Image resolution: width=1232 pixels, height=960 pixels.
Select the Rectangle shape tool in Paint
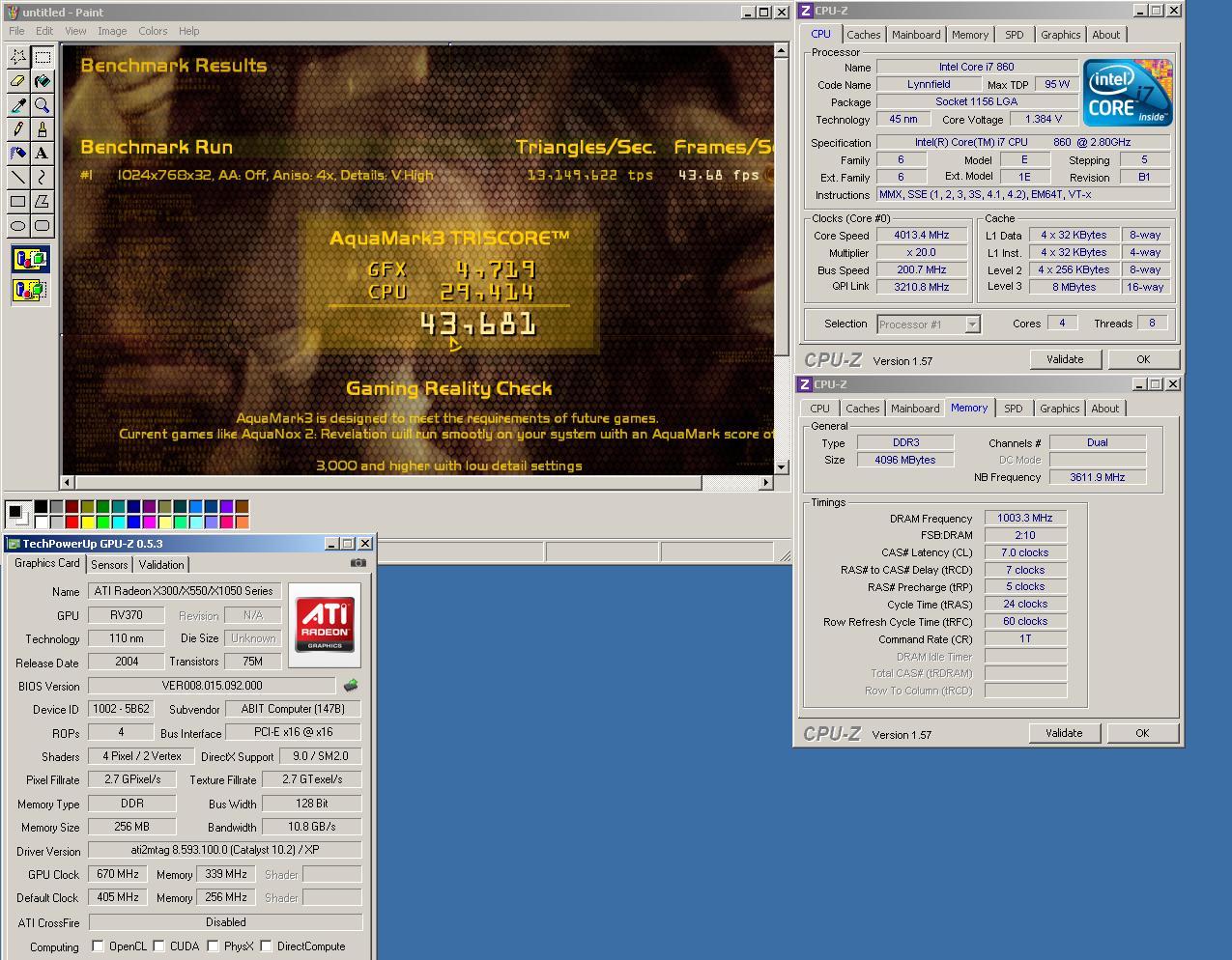click(18, 201)
